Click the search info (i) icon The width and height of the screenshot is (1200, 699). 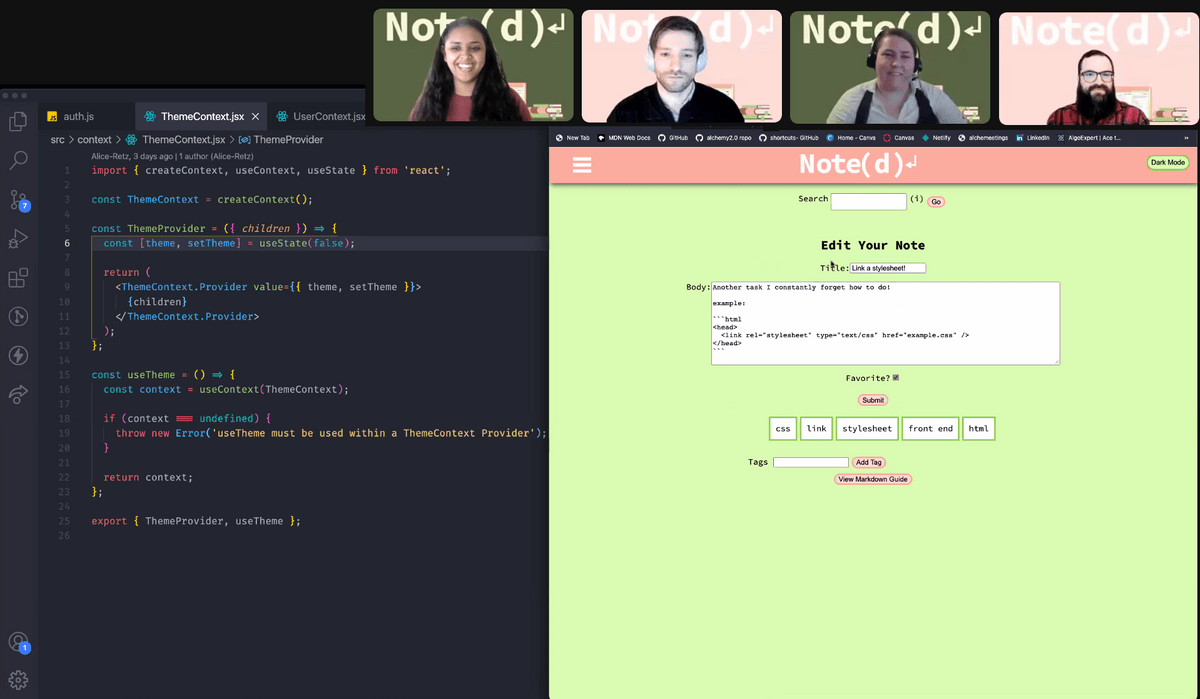click(x=916, y=199)
